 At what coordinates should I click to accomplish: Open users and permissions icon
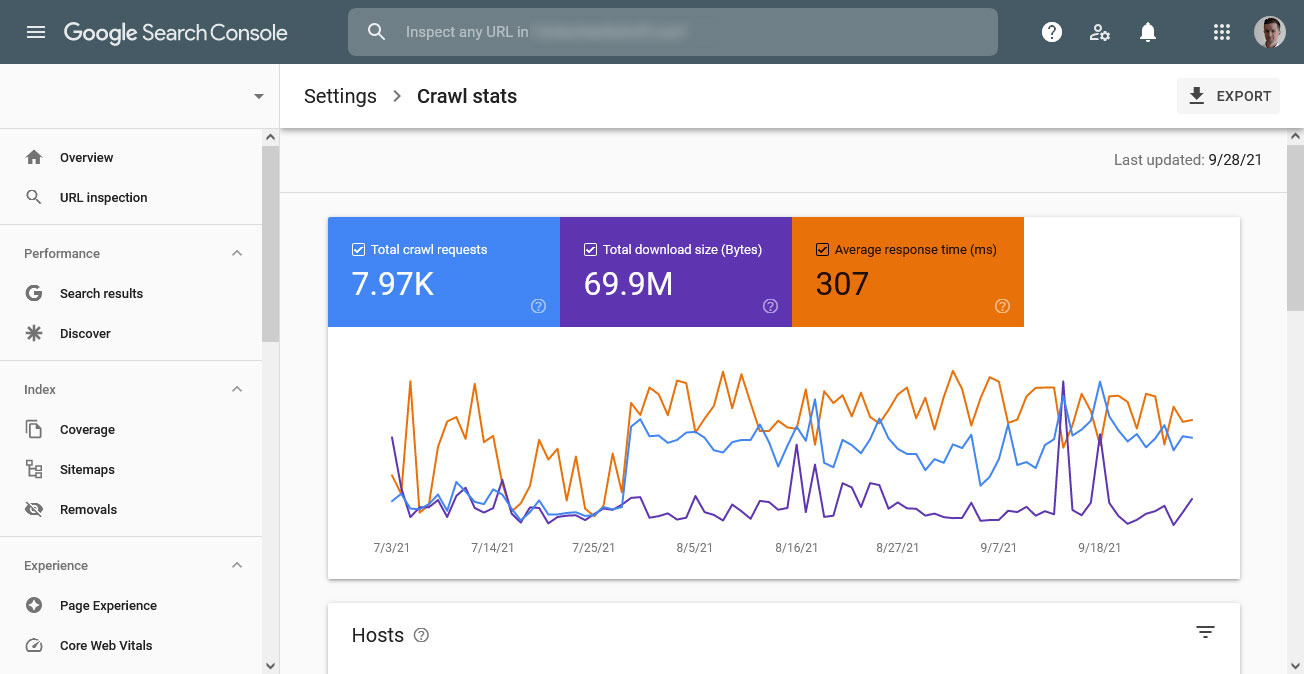pos(1100,32)
